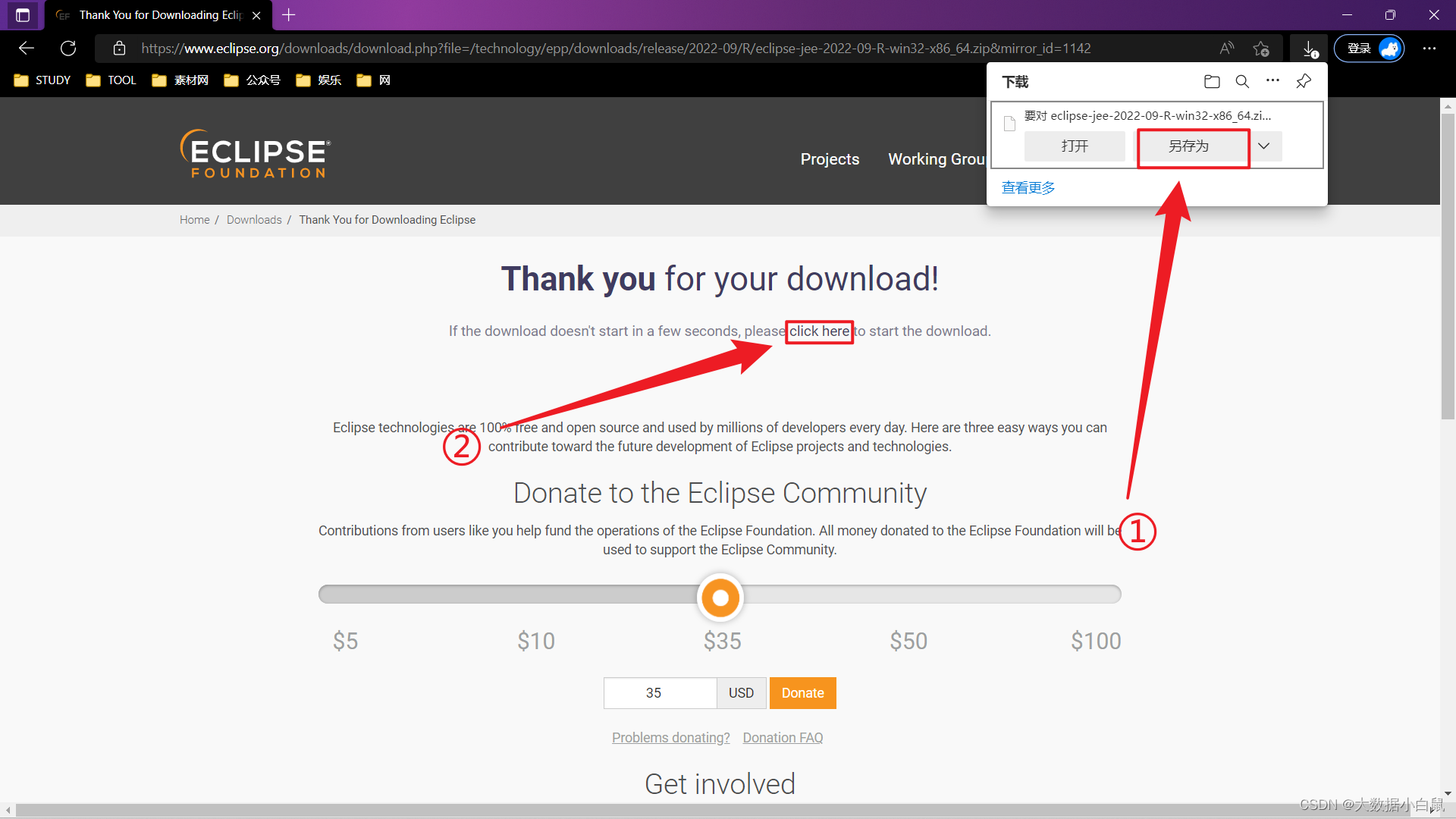Click the 'click here' download link

819,331
